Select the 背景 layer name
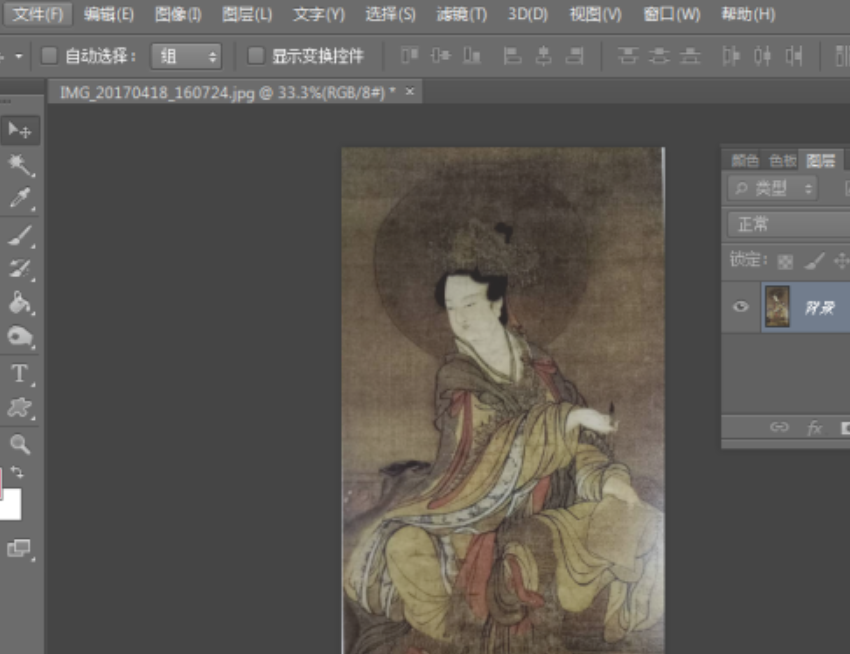The image size is (850, 654). point(819,308)
